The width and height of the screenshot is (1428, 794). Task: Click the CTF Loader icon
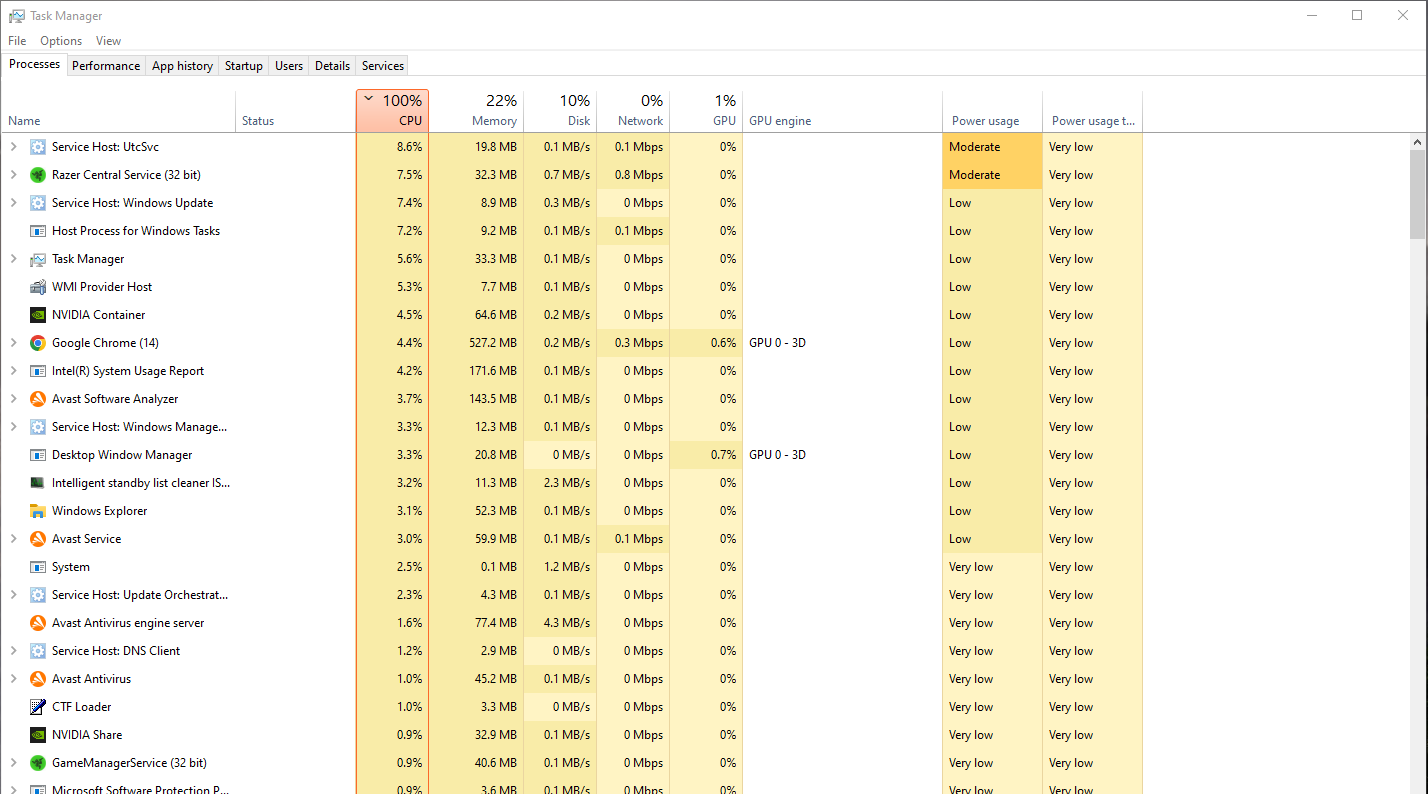38,707
